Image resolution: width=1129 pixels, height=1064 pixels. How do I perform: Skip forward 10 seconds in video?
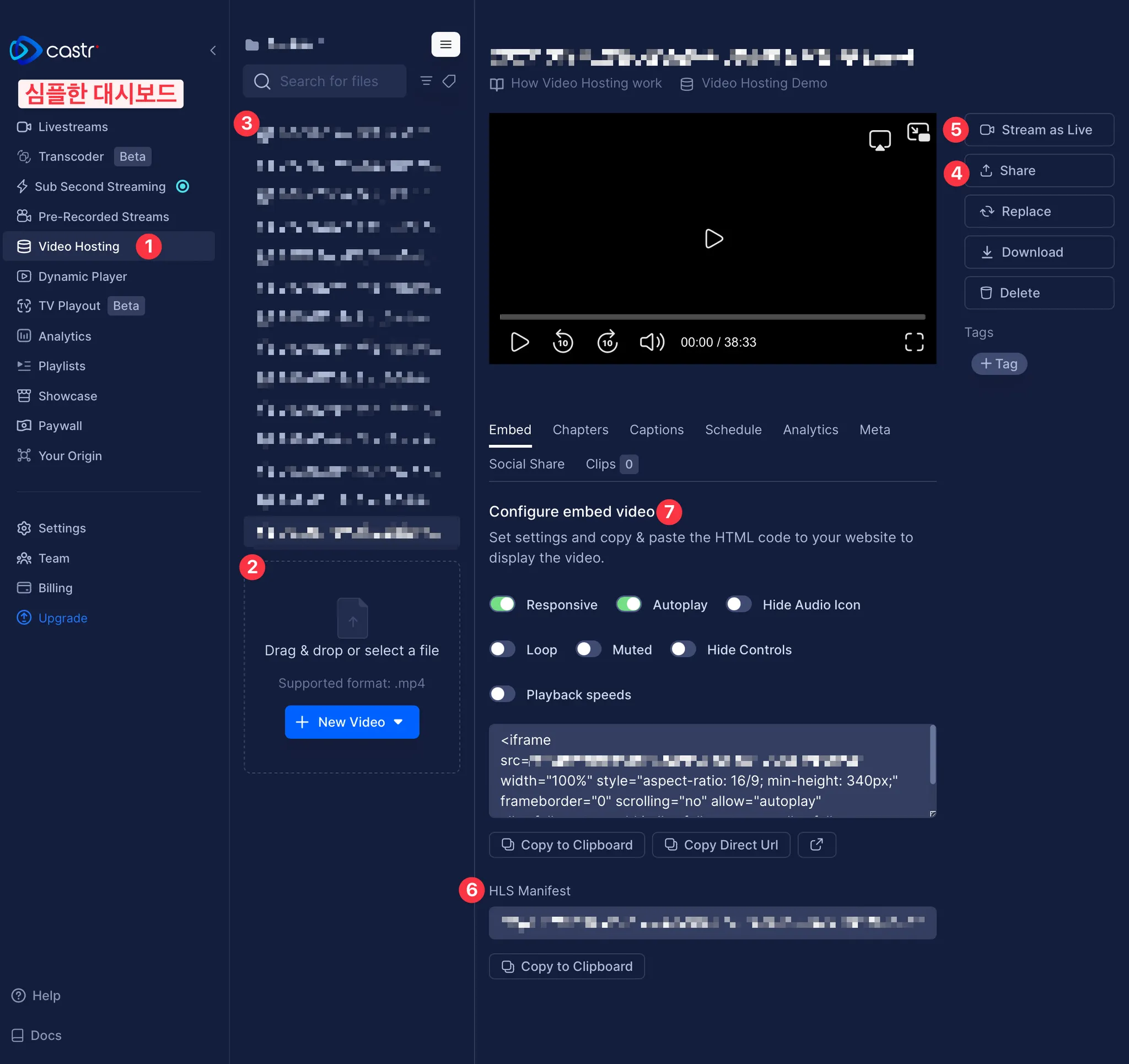pos(607,341)
